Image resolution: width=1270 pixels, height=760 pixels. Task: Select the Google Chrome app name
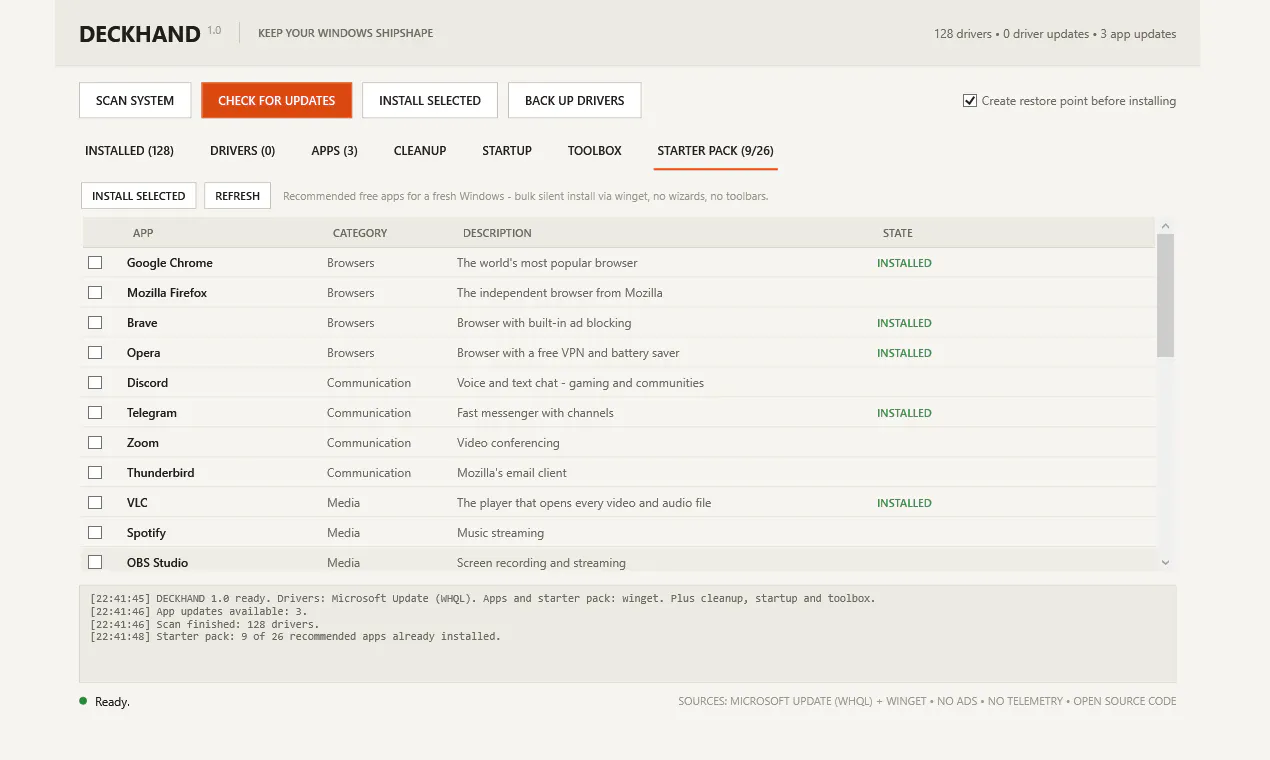coord(170,263)
